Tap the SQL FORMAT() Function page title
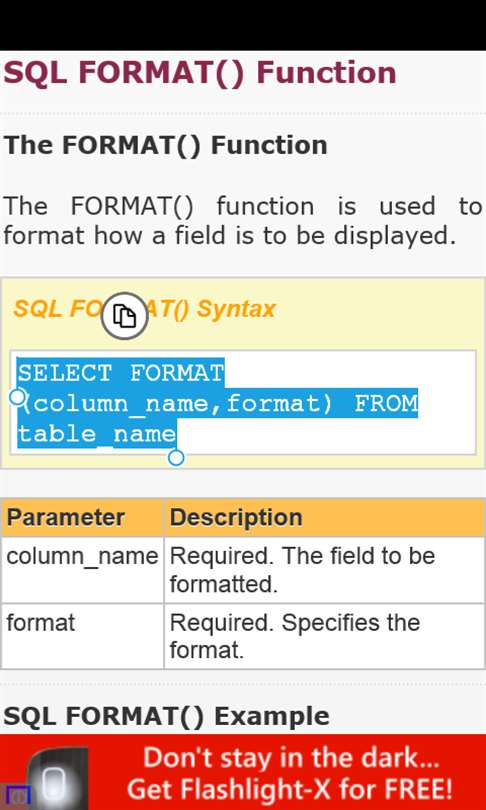Screen dimensions: 486x810 pos(199,73)
